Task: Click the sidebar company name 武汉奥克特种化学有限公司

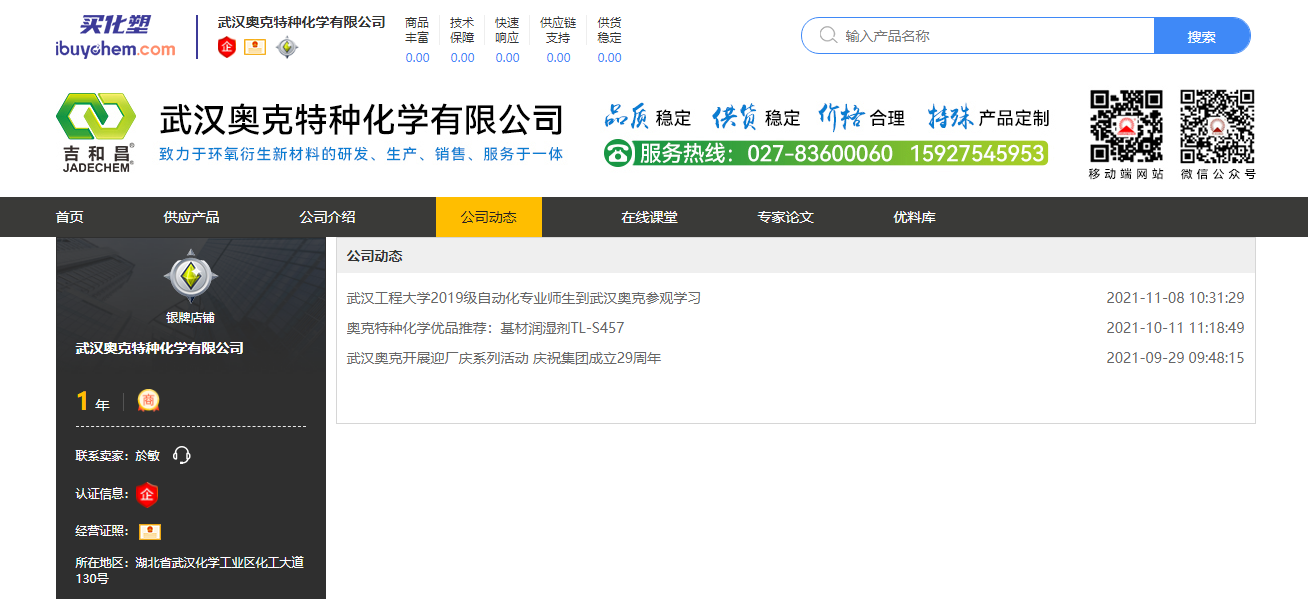Action: click(x=160, y=348)
